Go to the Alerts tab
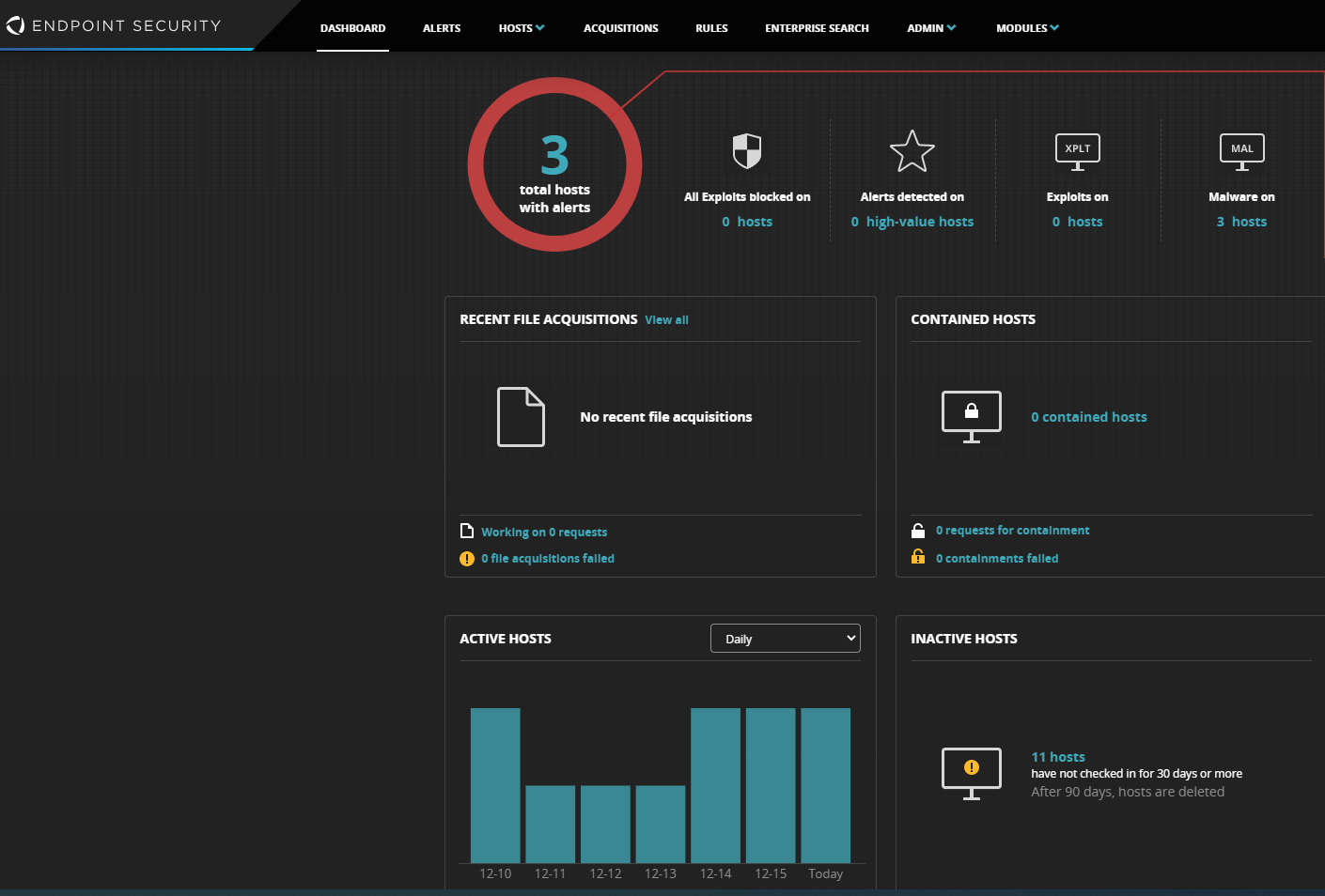 pyautogui.click(x=442, y=28)
